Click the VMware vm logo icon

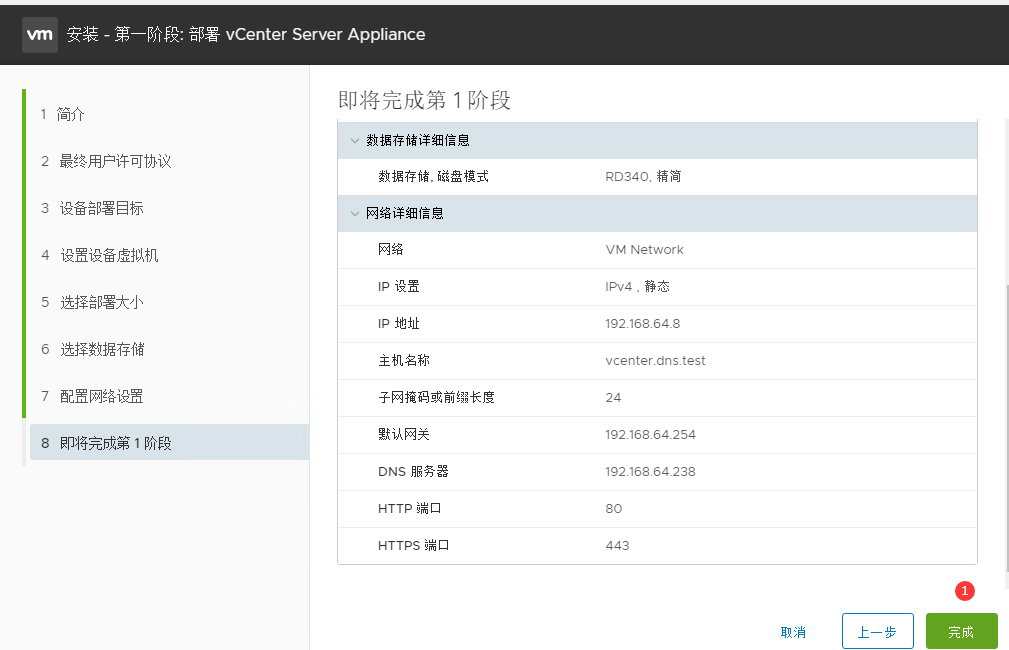point(40,34)
